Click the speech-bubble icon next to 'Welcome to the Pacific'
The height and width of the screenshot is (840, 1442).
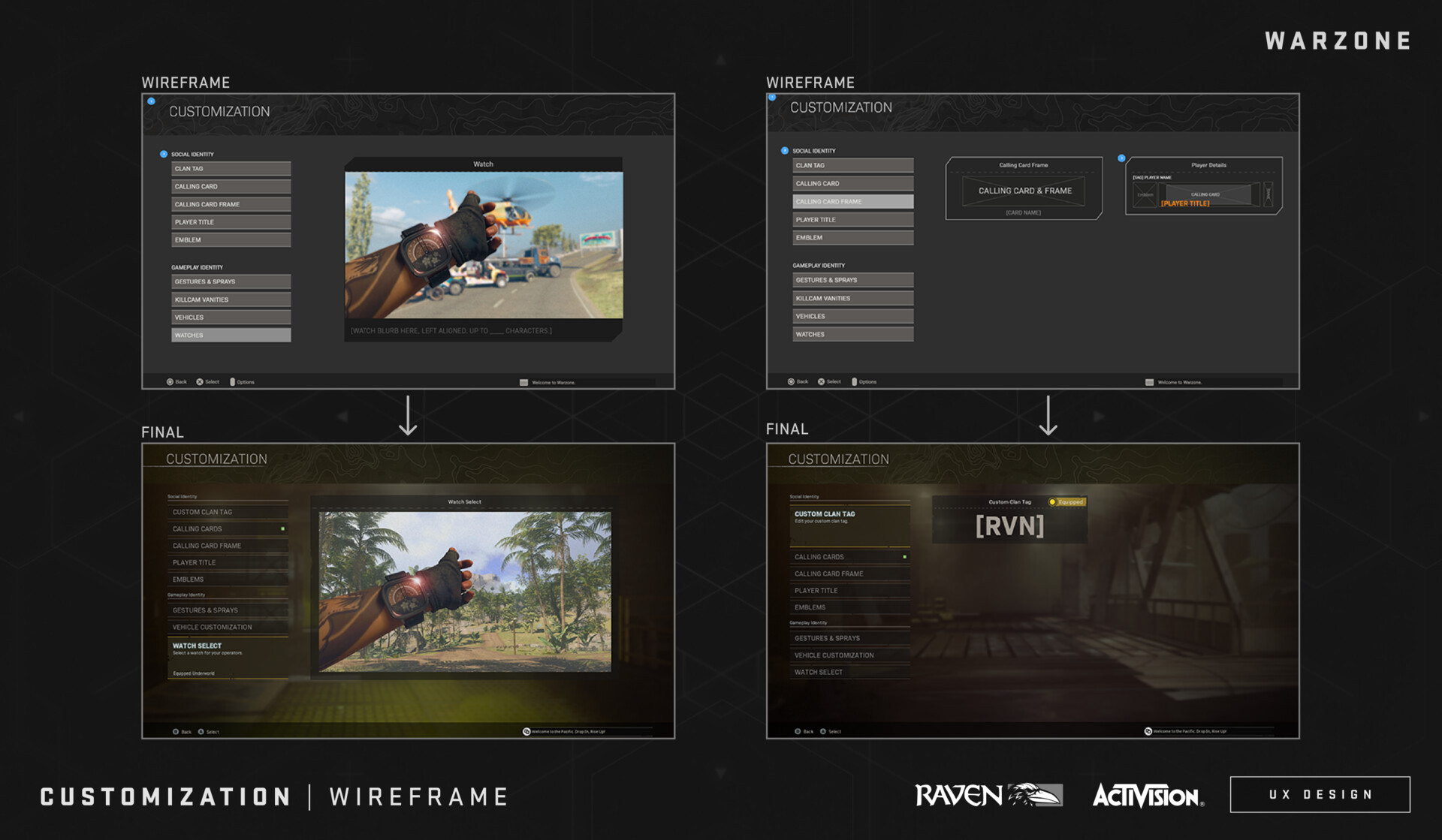coord(526,730)
